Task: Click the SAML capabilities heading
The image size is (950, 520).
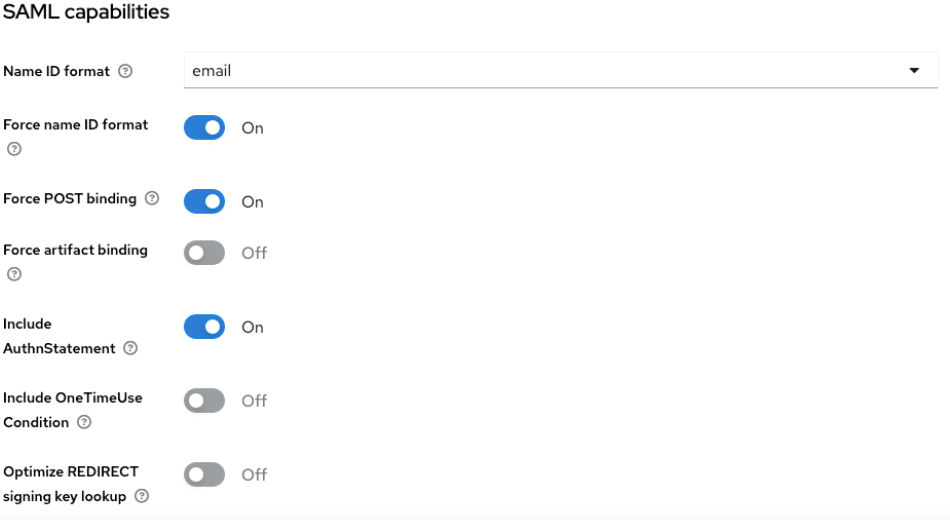Action: [86, 13]
